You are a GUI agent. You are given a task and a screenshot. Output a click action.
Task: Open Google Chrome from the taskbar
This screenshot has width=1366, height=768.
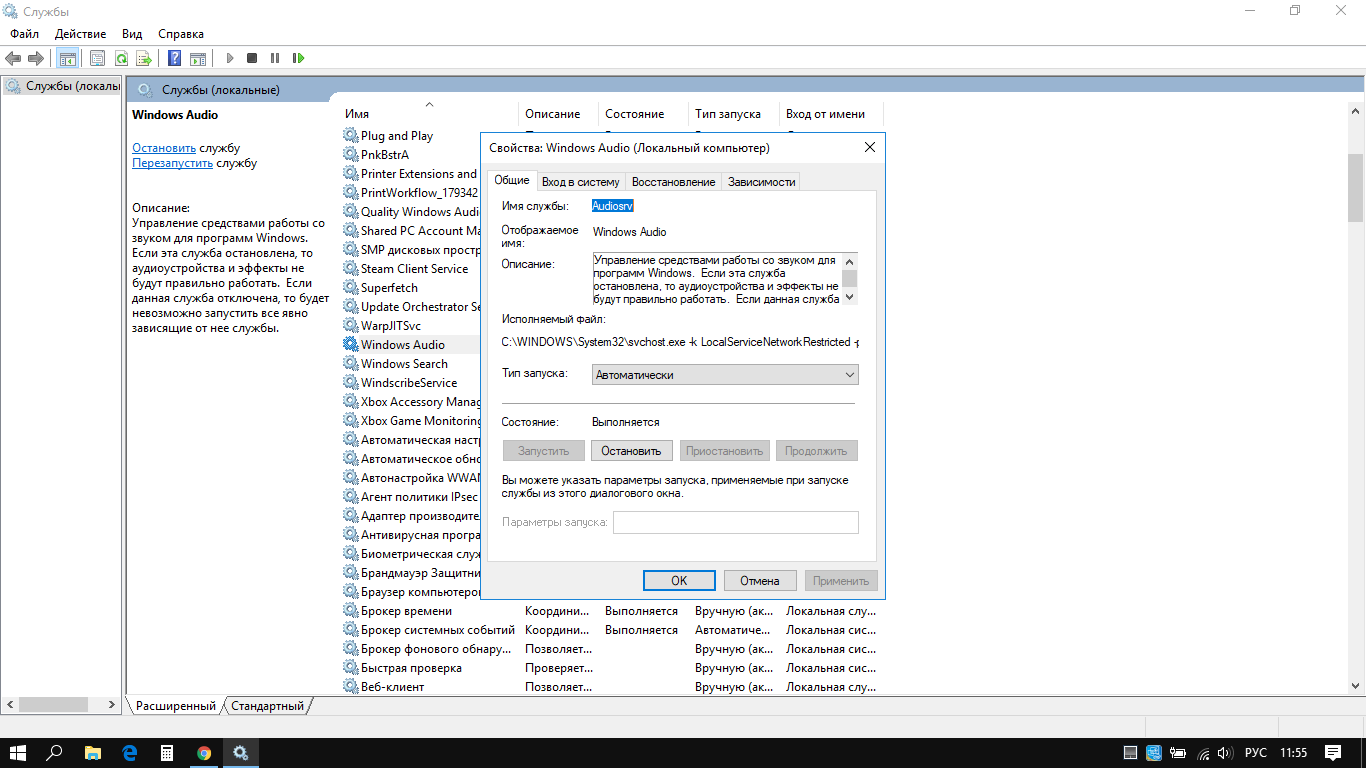(x=204, y=752)
